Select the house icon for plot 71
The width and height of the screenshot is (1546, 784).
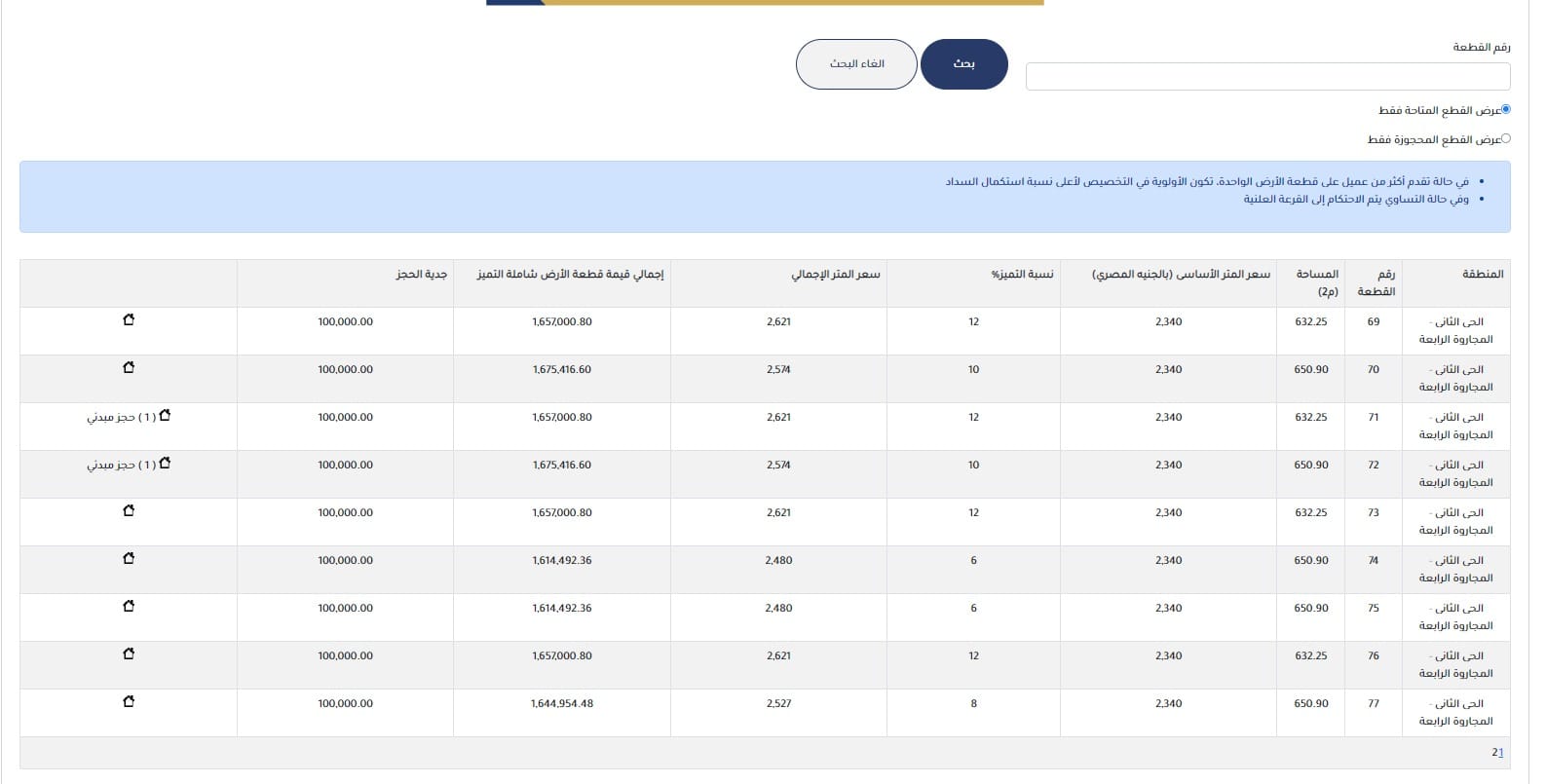pyautogui.click(x=165, y=416)
